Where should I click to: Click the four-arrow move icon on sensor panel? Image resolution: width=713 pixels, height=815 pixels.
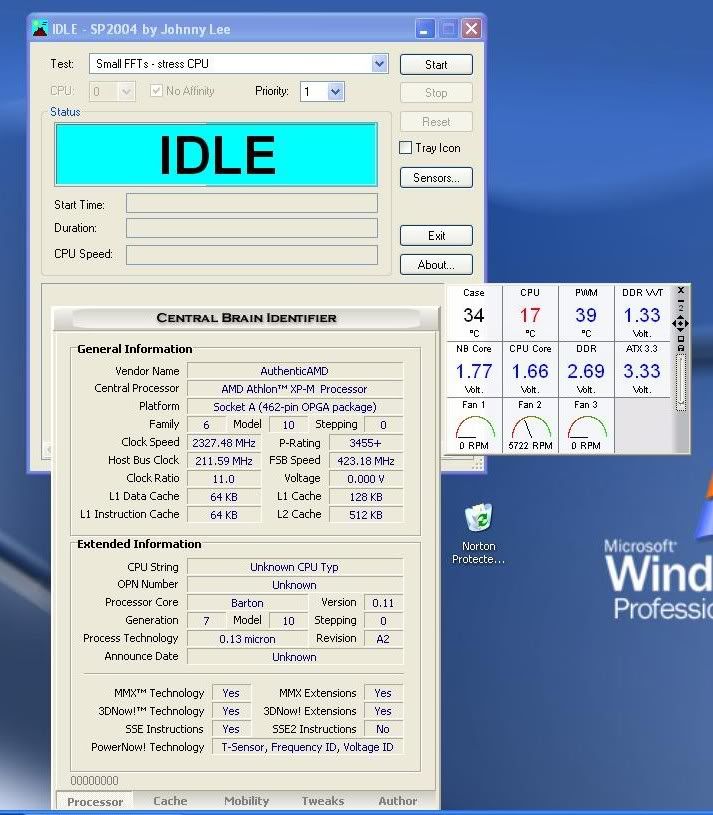pos(681,324)
